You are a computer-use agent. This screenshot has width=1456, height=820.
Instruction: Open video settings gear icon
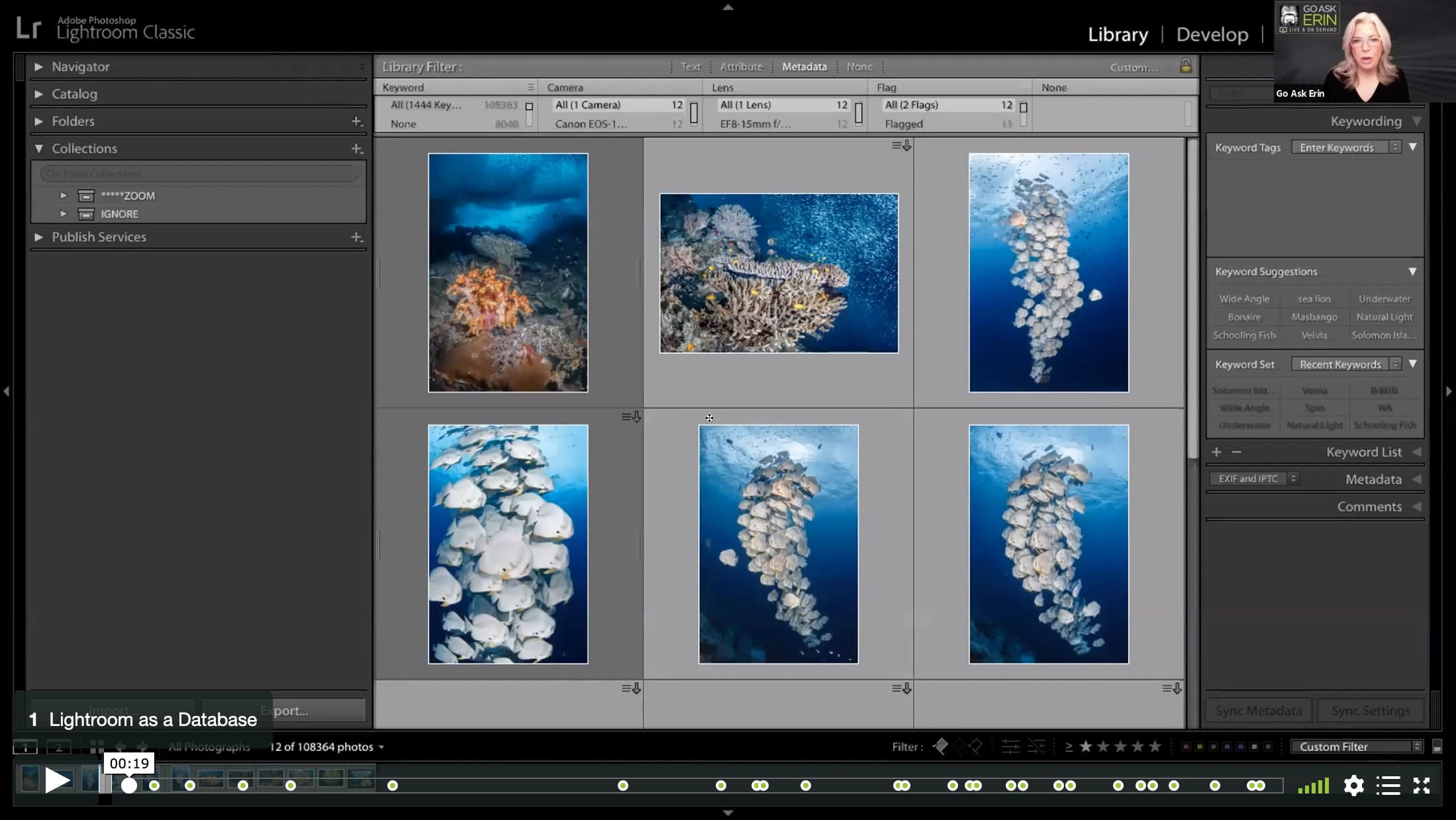tap(1354, 786)
